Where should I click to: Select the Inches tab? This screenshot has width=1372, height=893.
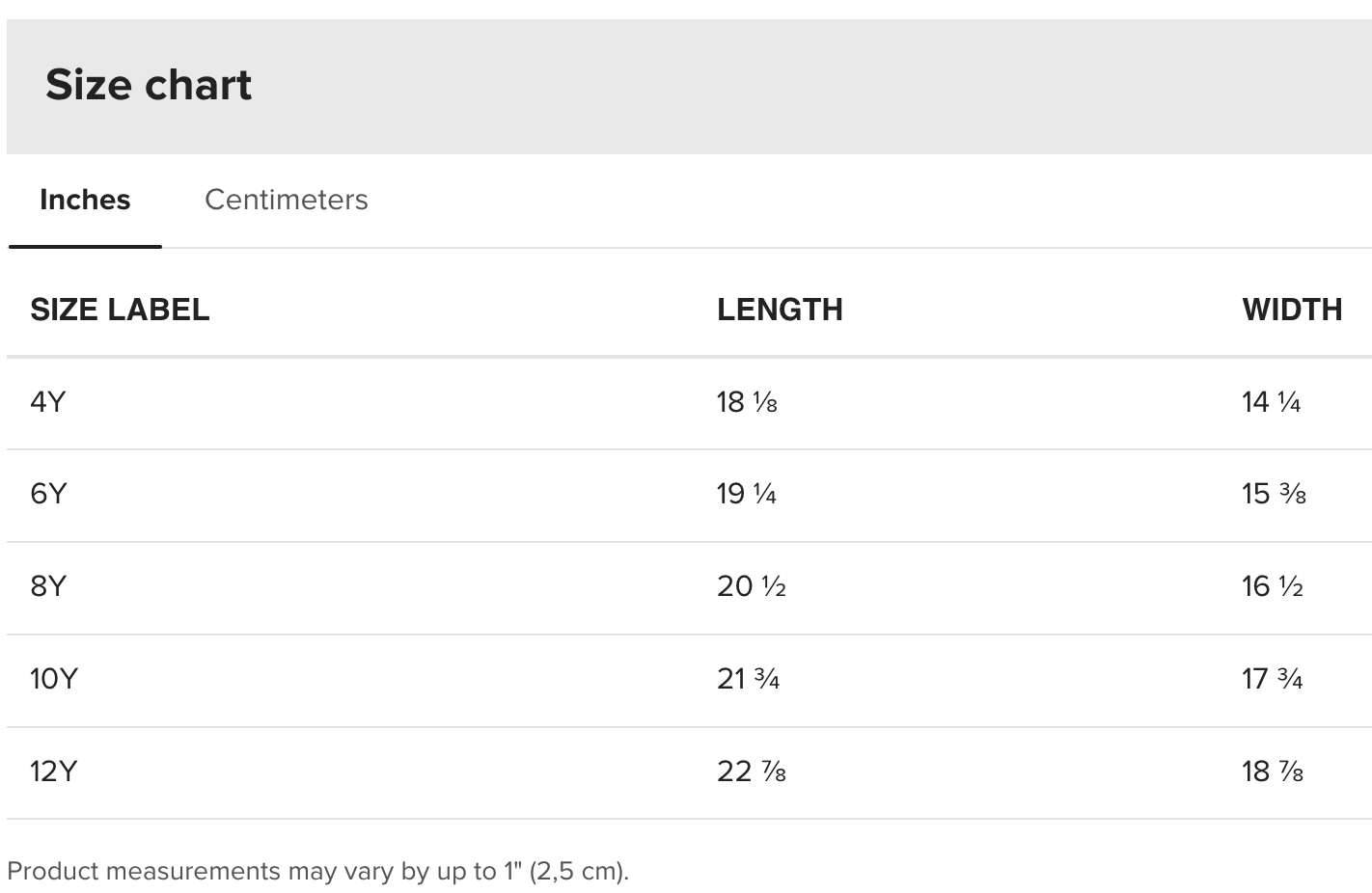pyautogui.click(x=85, y=200)
